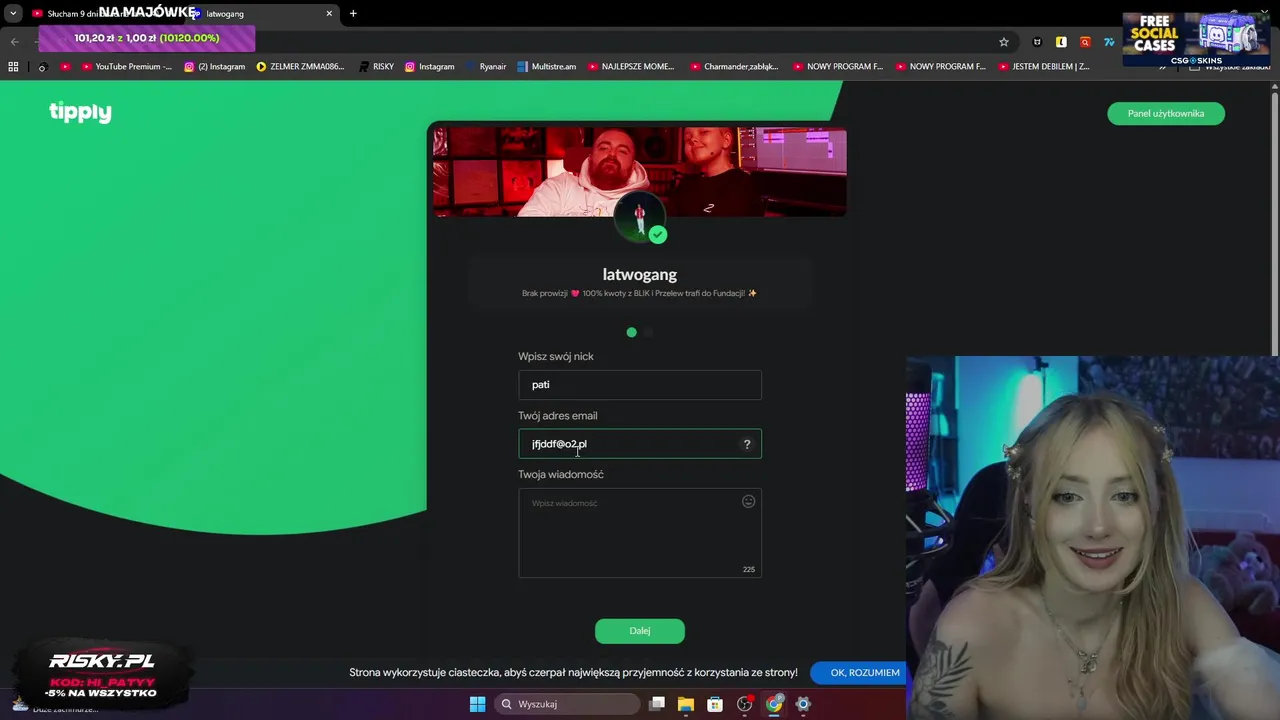Viewport: 1280px width, 720px height.
Task: Open the RISKY bookmark
Action: click(x=376, y=67)
